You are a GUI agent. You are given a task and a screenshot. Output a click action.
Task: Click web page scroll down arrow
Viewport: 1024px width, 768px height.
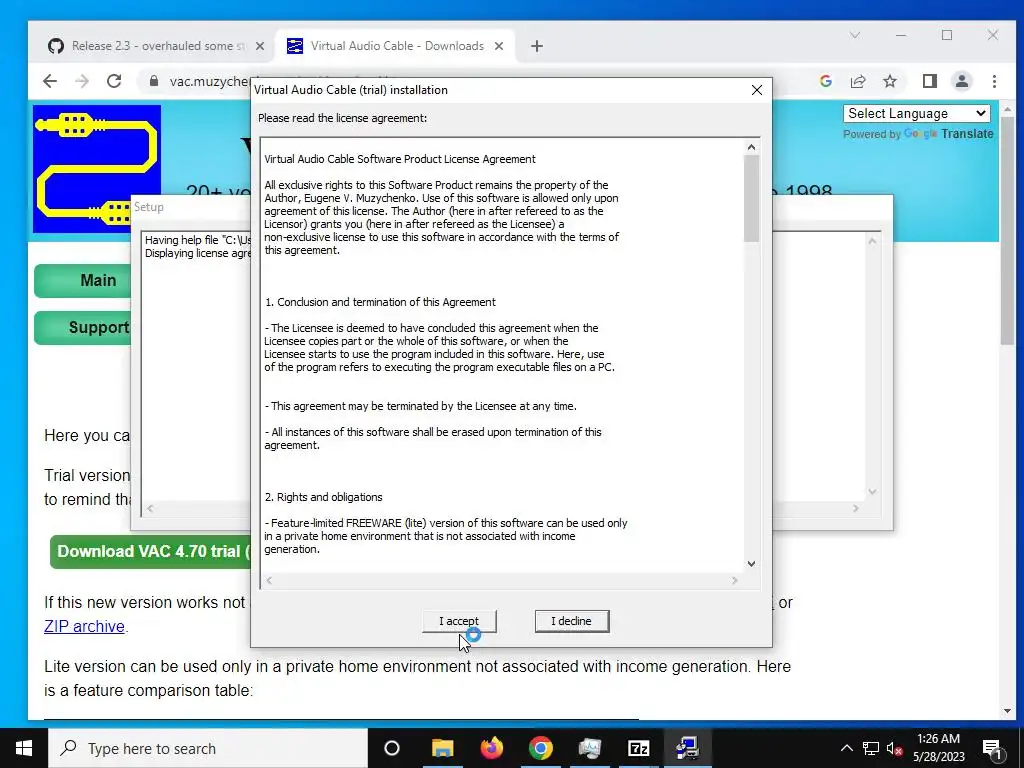1006,711
